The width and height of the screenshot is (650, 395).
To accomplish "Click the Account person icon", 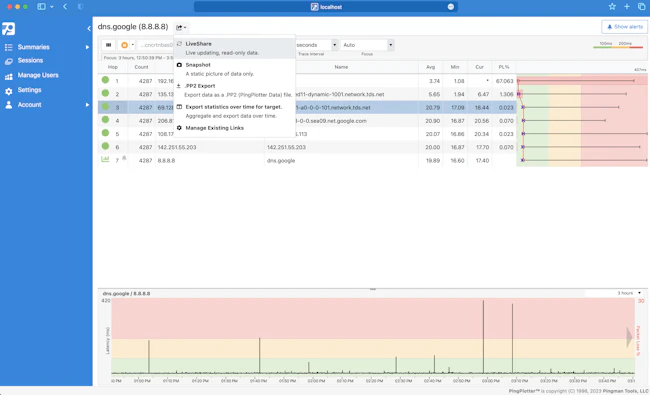I will pyautogui.click(x=9, y=105).
